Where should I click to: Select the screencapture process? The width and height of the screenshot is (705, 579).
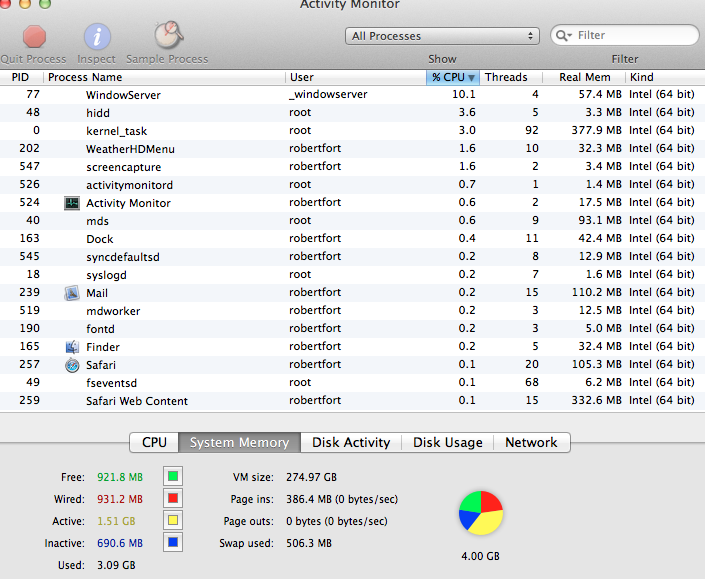352,167
